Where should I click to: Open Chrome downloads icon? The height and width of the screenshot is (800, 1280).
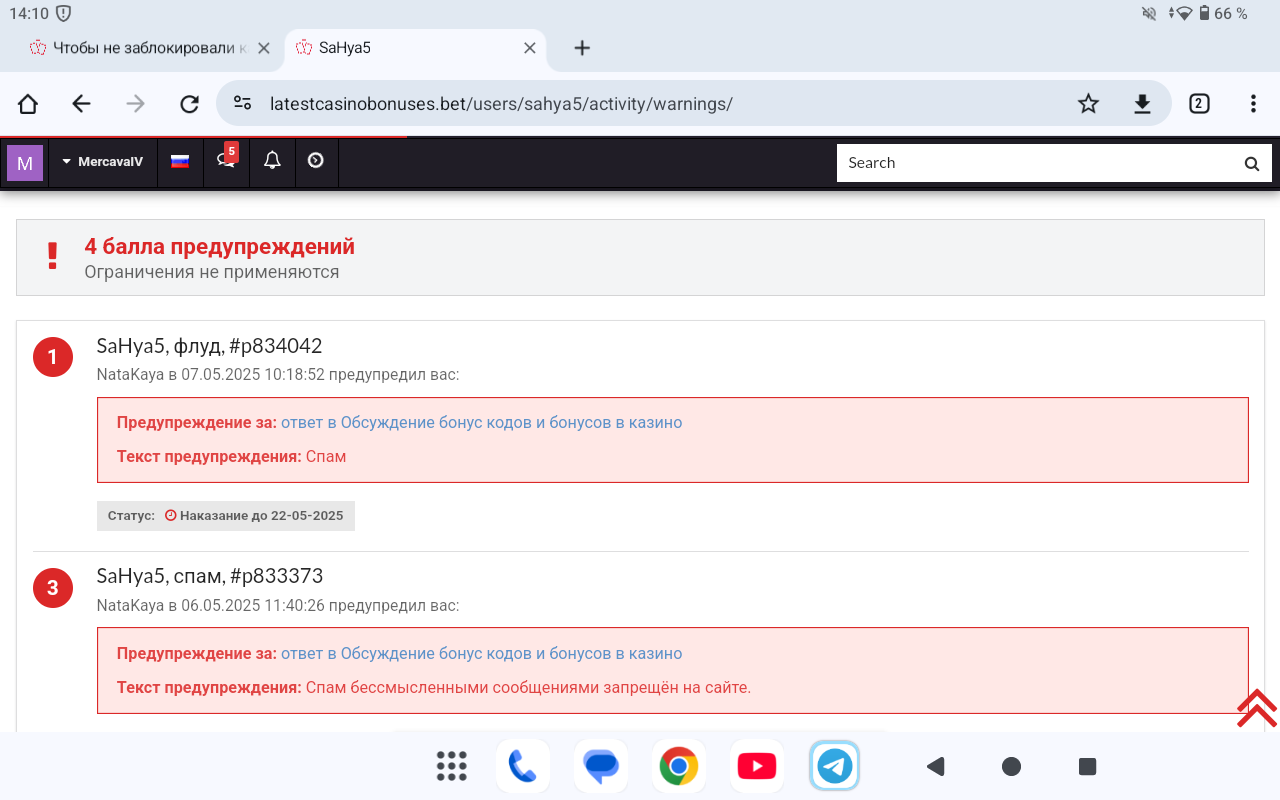point(1142,104)
